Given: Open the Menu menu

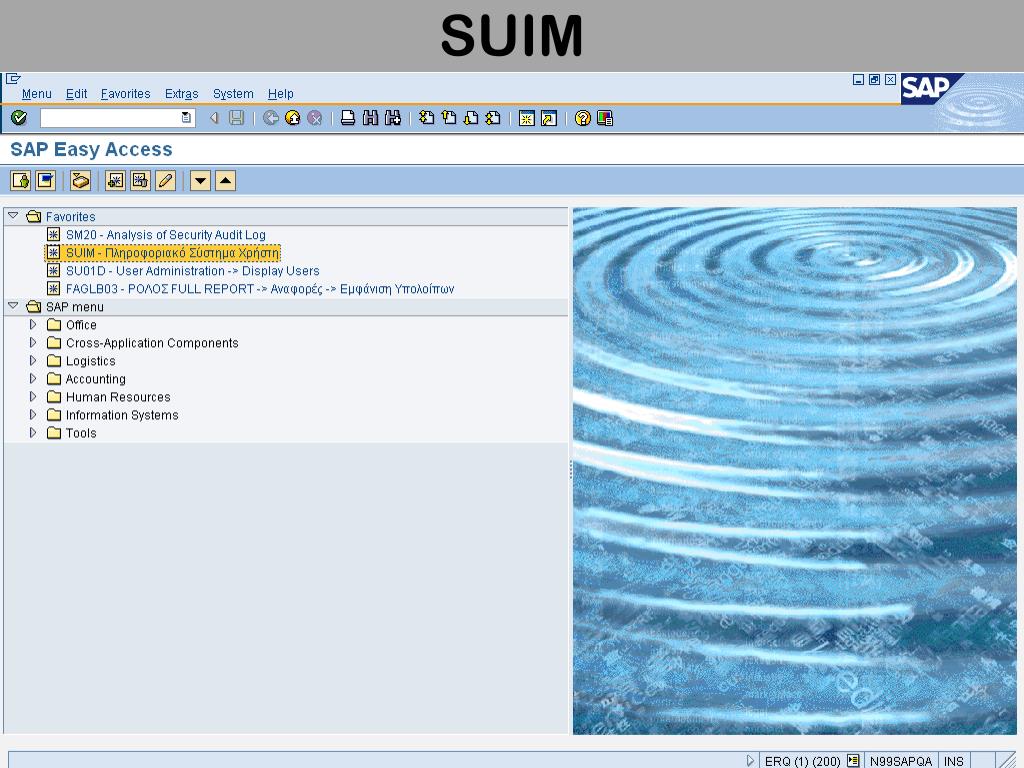Looking at the screenshot, I should [37, 94].
